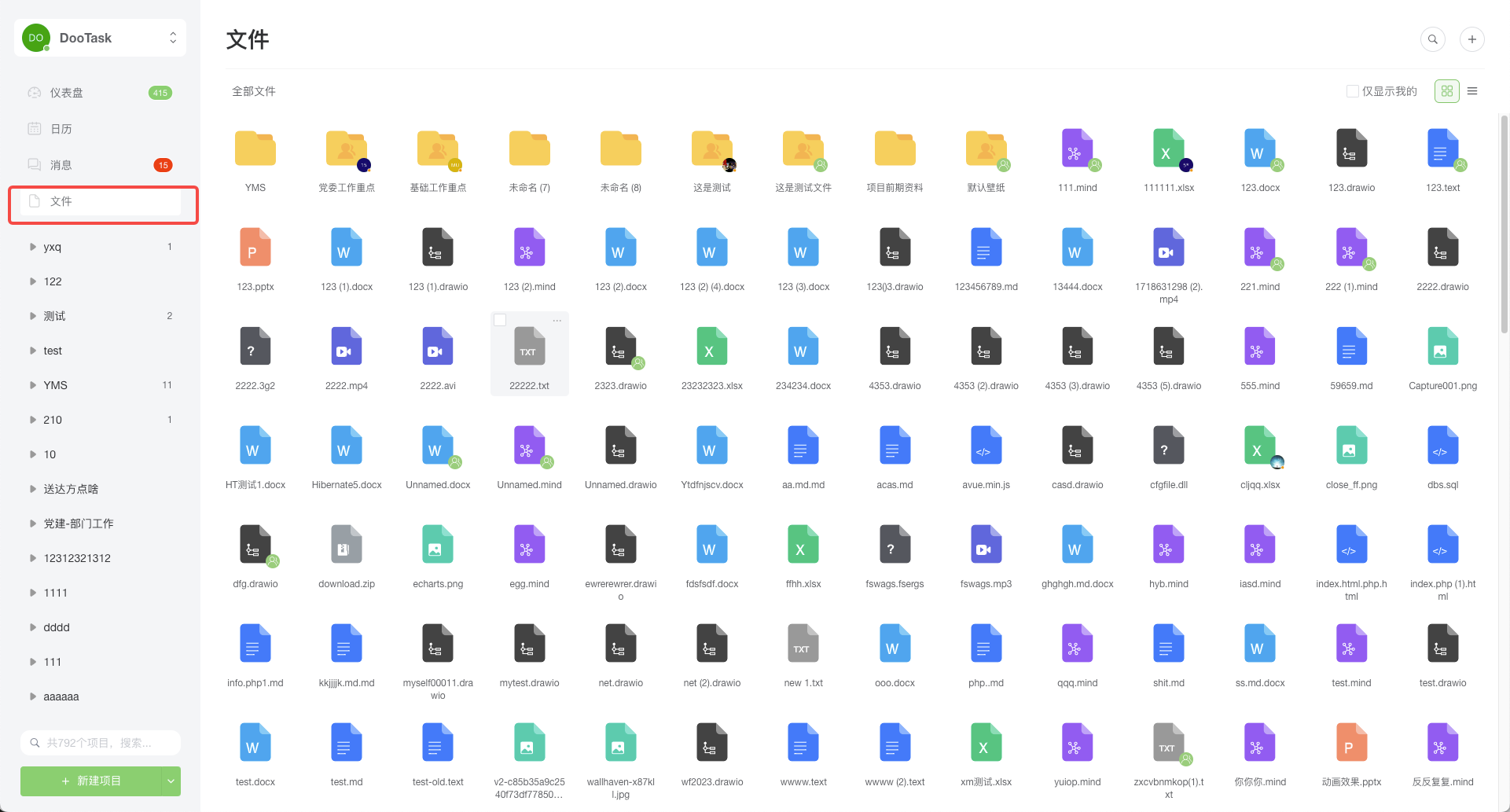Viewport: 1510px width, 812px height.
Task: Select the grid view layout icon
Action: point(1446,91)
